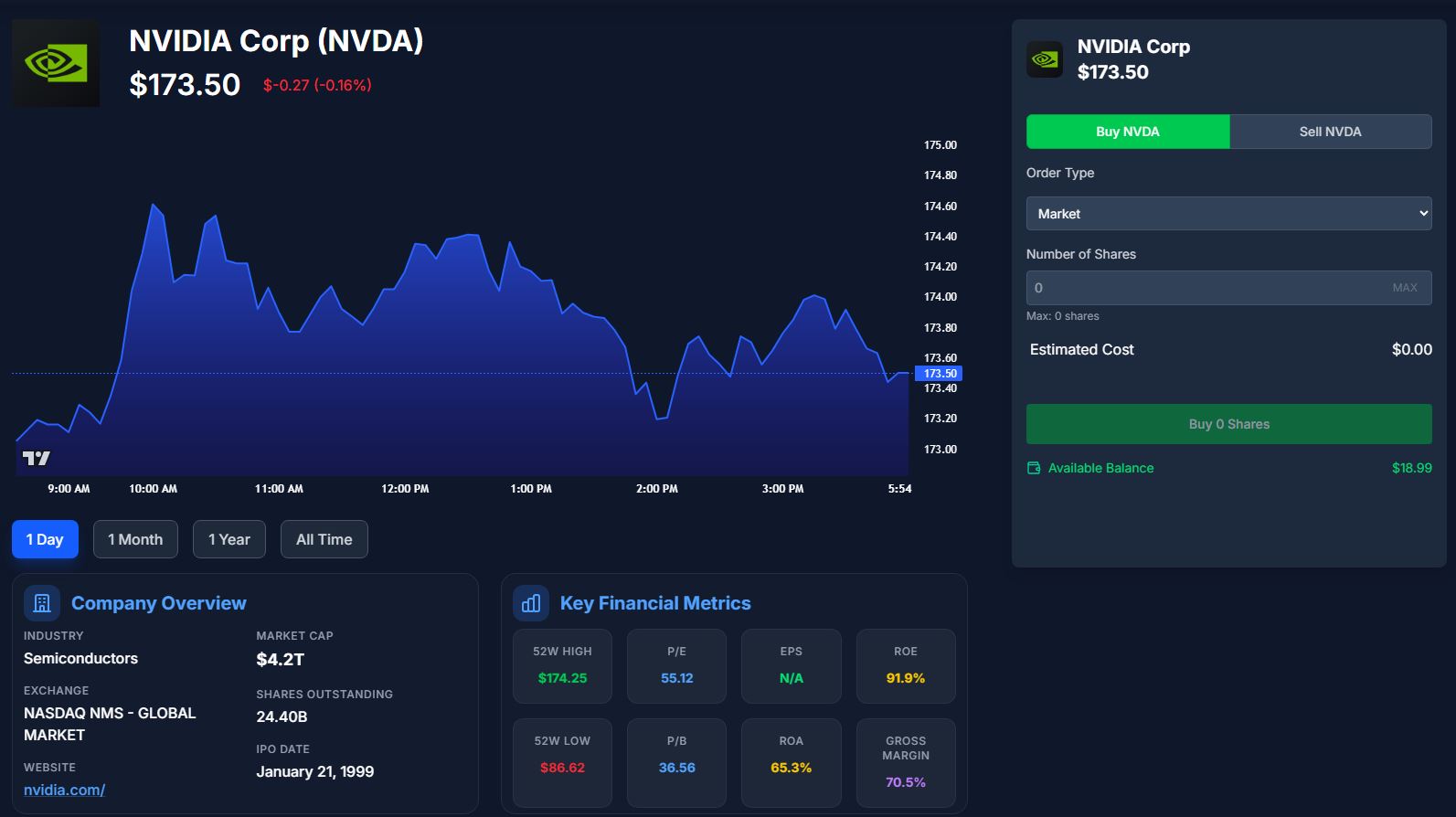Click the ROE 91.9% metric card
The image size is (1456, 817).
tap(906, 666)
